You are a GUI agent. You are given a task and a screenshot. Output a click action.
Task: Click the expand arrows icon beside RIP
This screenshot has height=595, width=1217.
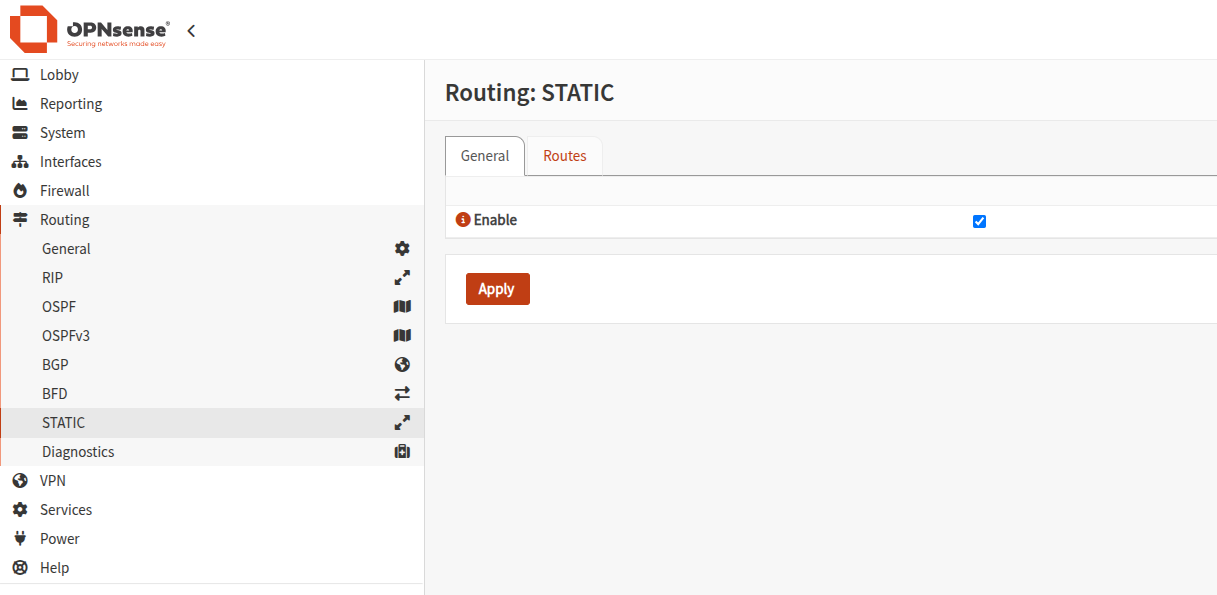click(x=402, y=278)
